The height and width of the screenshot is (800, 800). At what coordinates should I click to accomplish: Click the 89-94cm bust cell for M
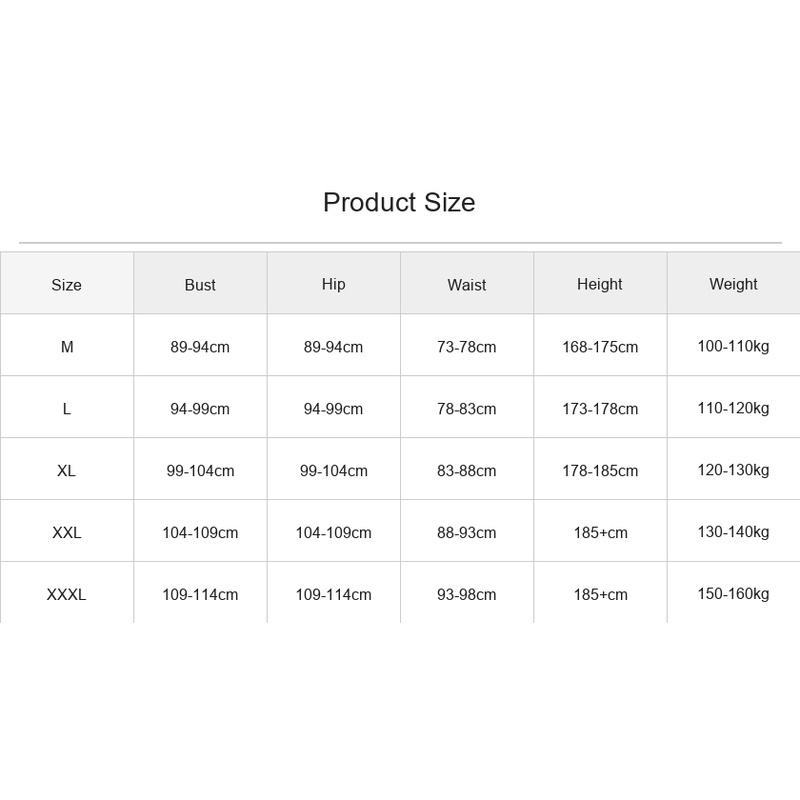(x=200, y=346)
